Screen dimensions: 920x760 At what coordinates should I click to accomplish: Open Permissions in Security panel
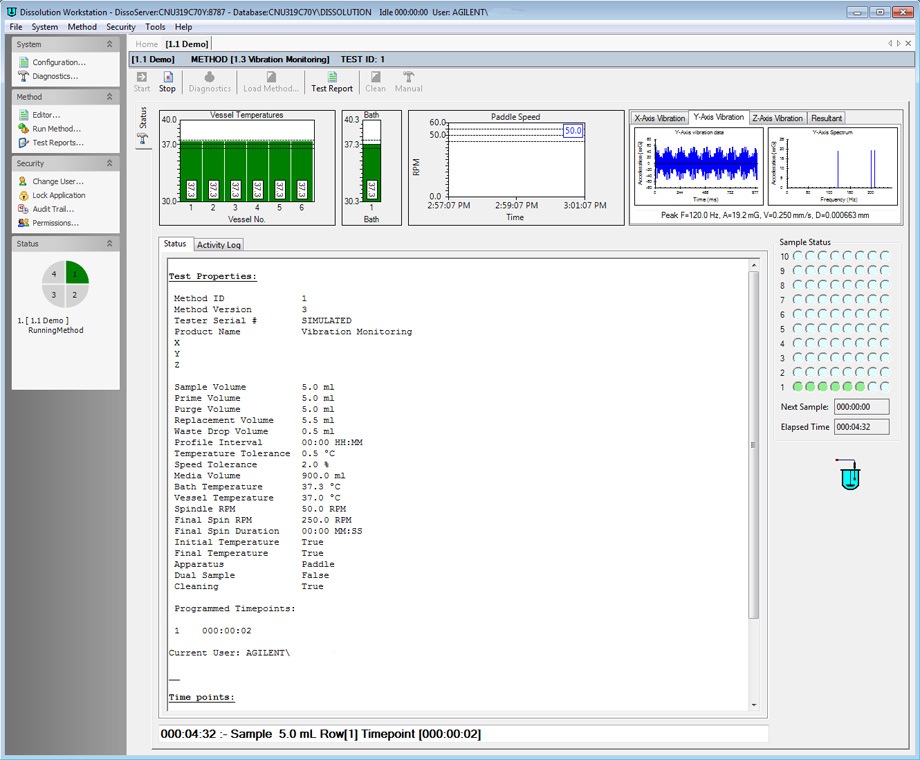coord(55,223)
